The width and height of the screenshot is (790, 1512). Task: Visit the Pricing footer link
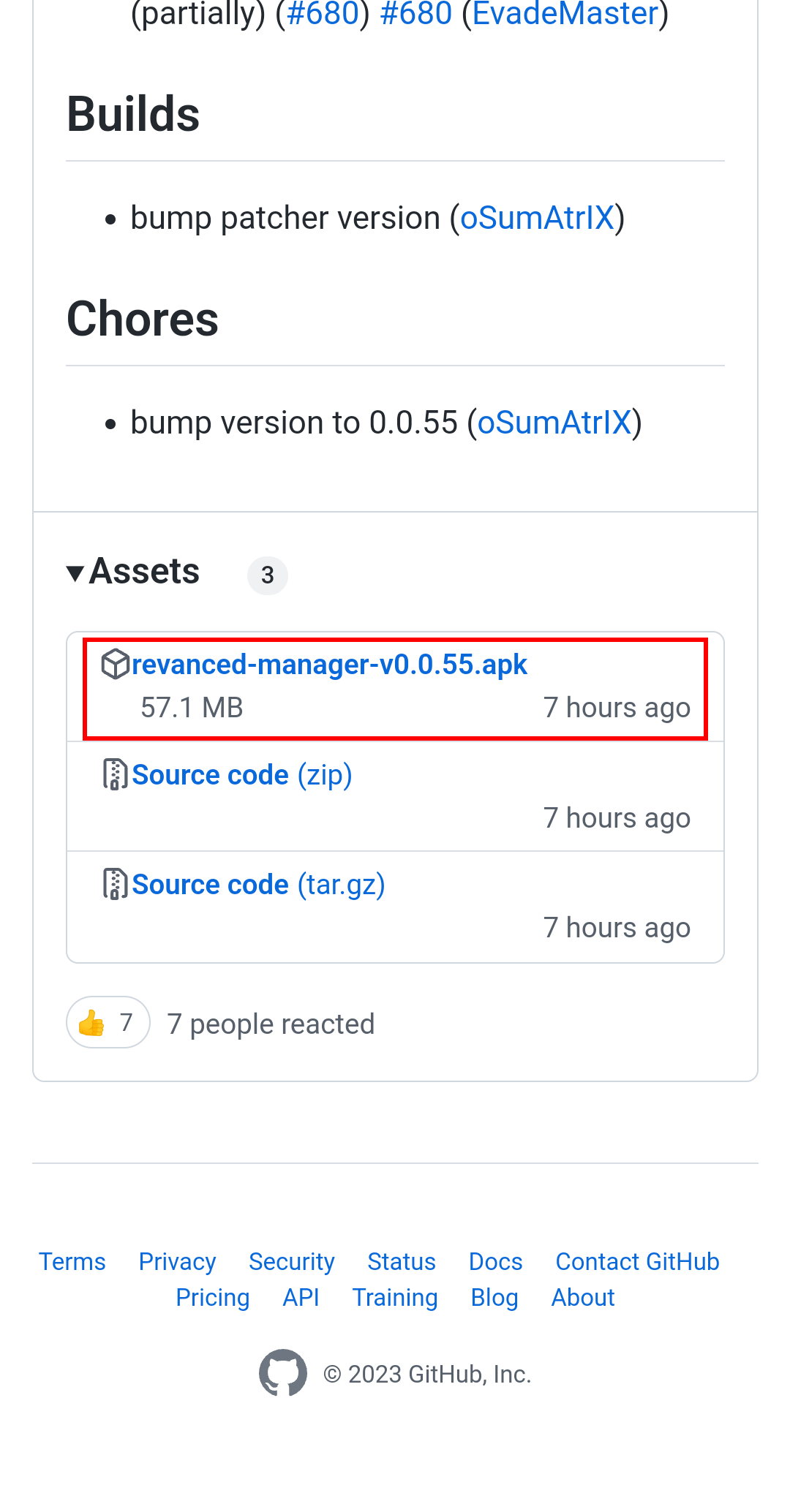click(x=213, y=1298)
